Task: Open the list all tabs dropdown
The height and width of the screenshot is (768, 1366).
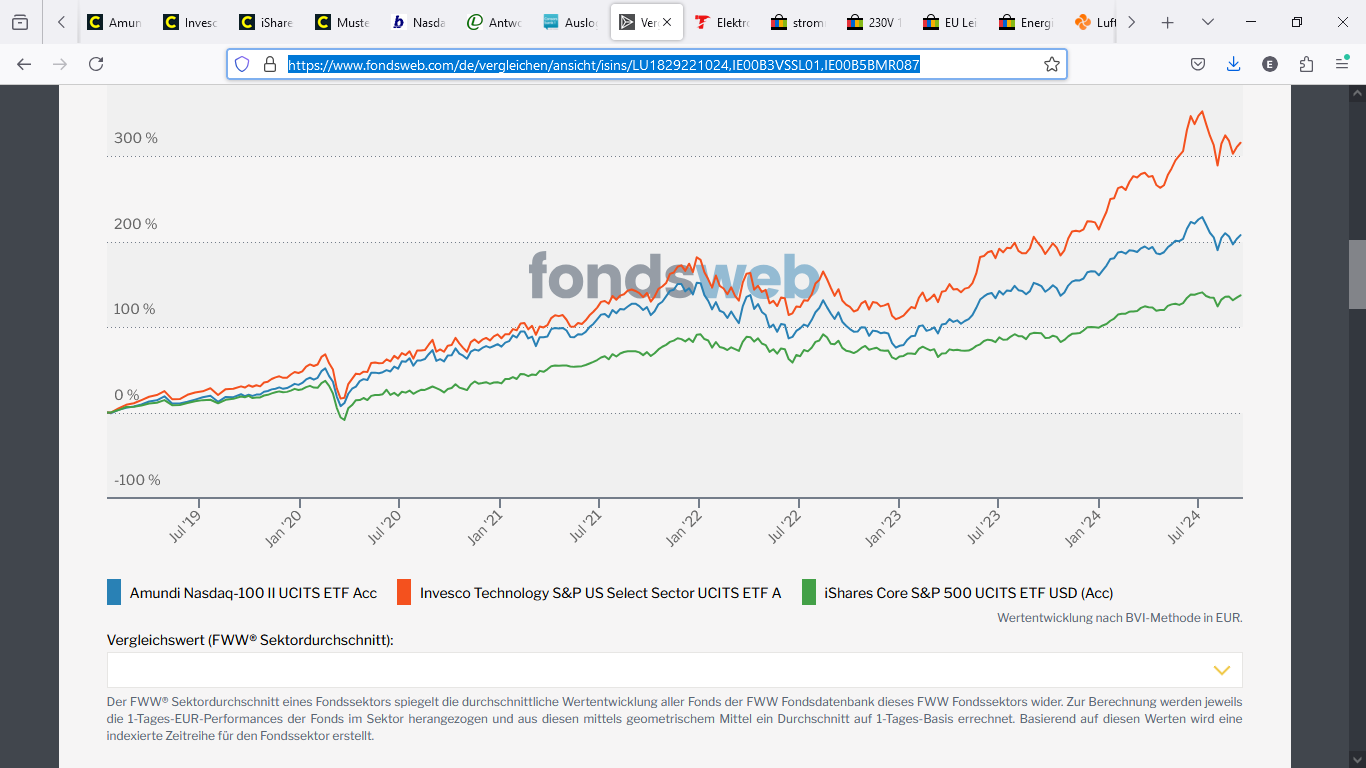Action: (1208, 22)
